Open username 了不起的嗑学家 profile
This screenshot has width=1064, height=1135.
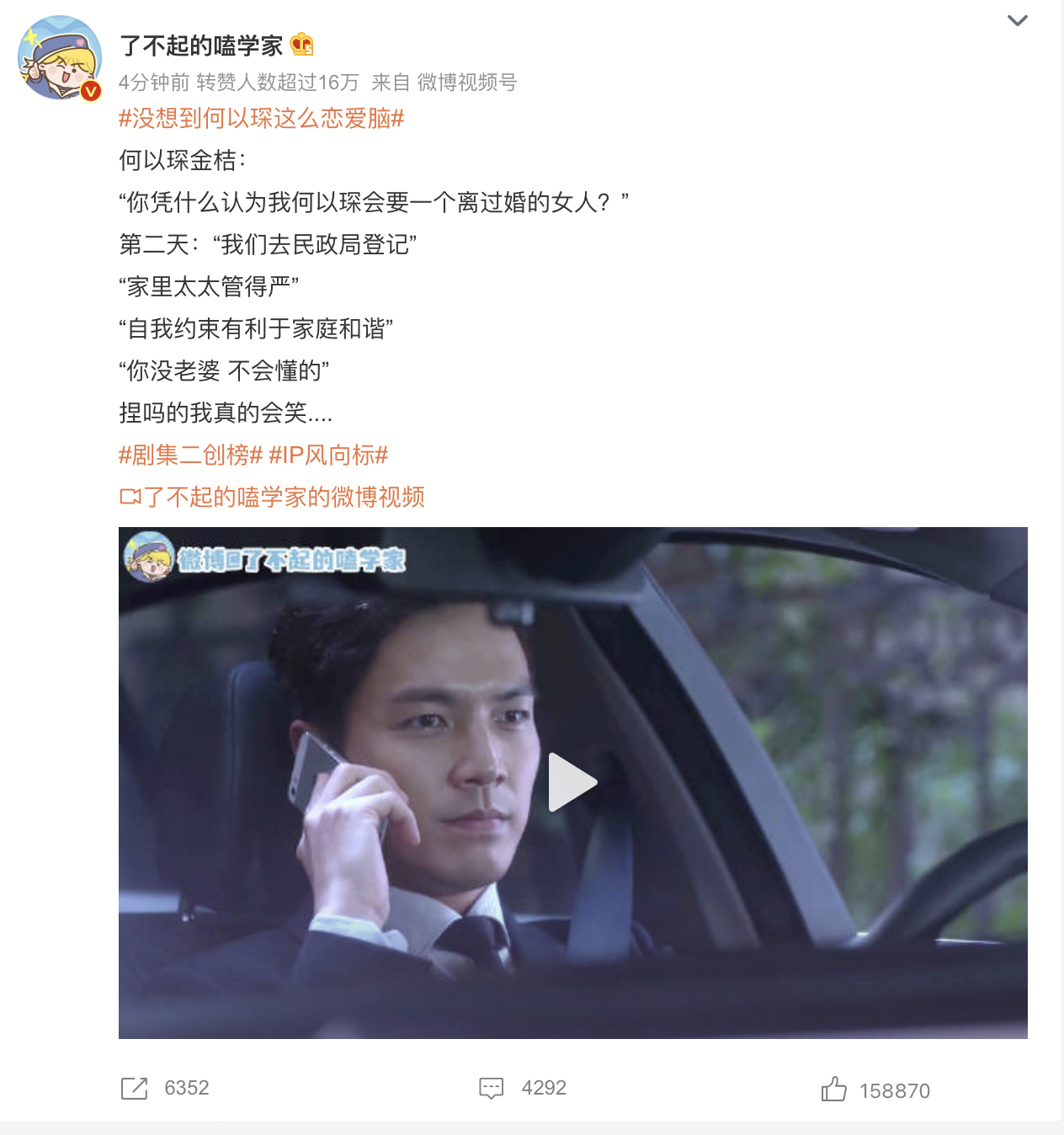201,45
